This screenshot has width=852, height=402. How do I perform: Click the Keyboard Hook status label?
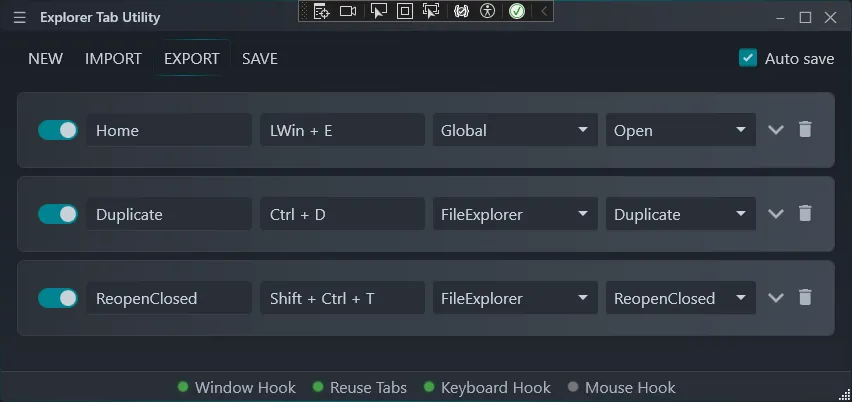click(496, 387)
